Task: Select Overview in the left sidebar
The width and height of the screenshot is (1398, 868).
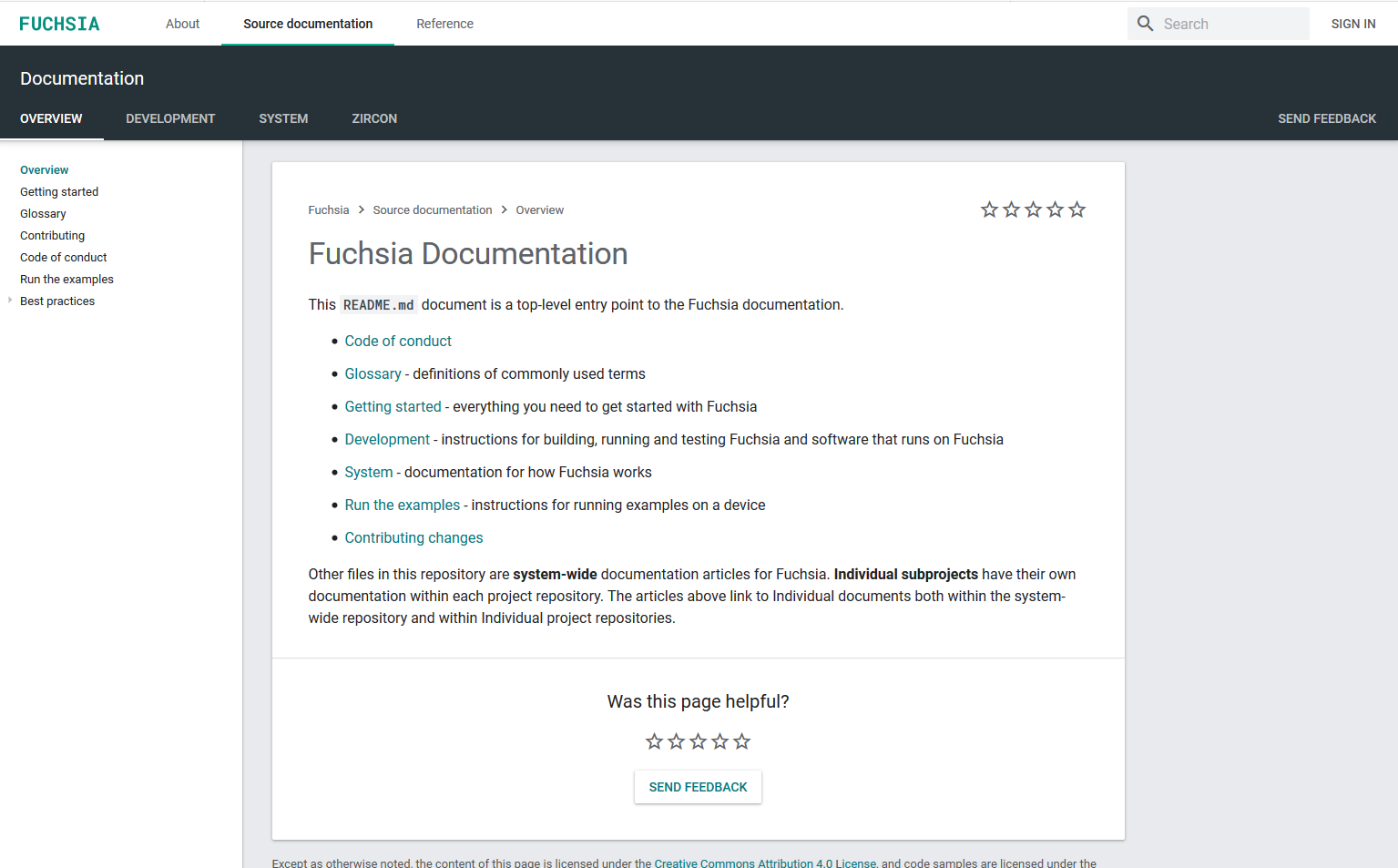Action: pyautogui.click(x=44, y=170)
